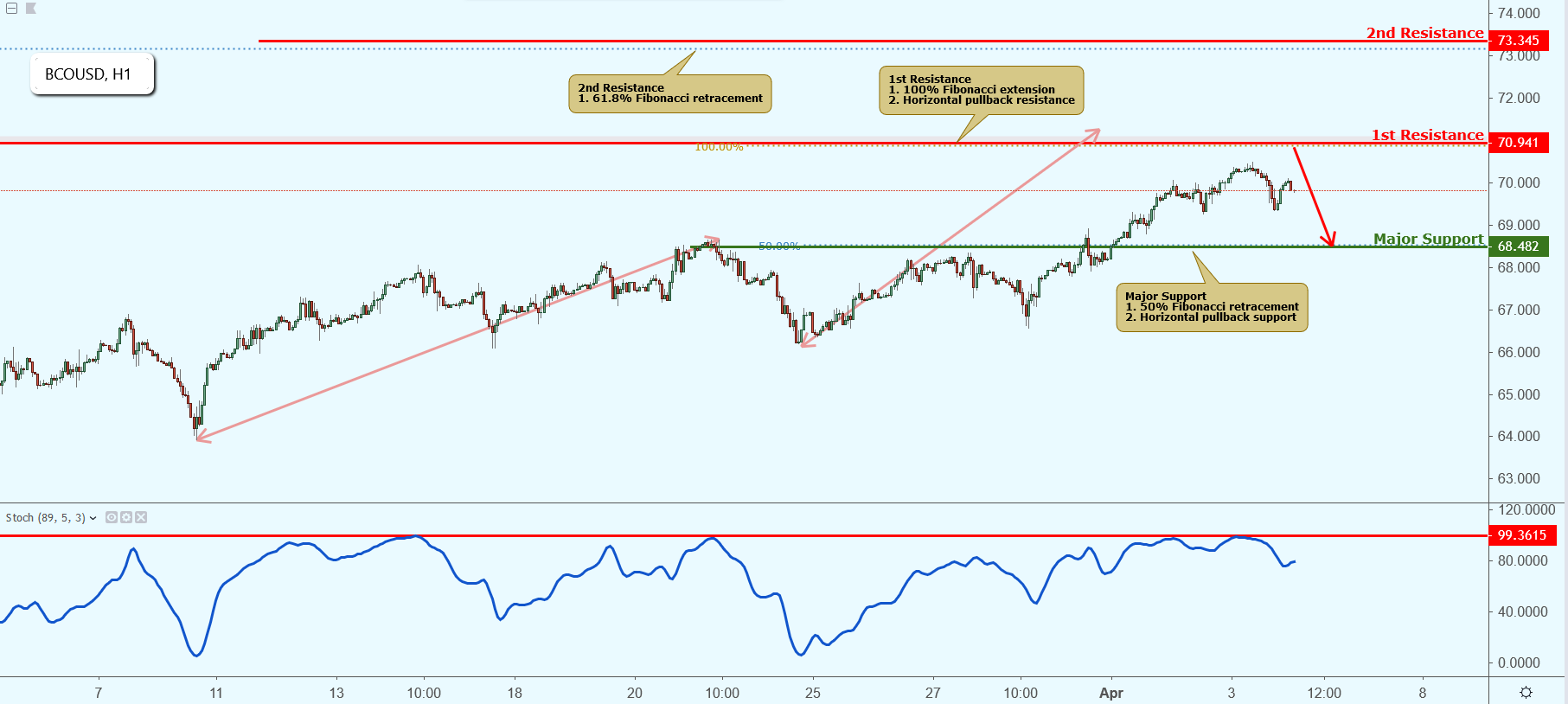Click the green 68.482 price label
Image resolution: width=1568 pixels, height=704 pixels.
pos(1520,246)
